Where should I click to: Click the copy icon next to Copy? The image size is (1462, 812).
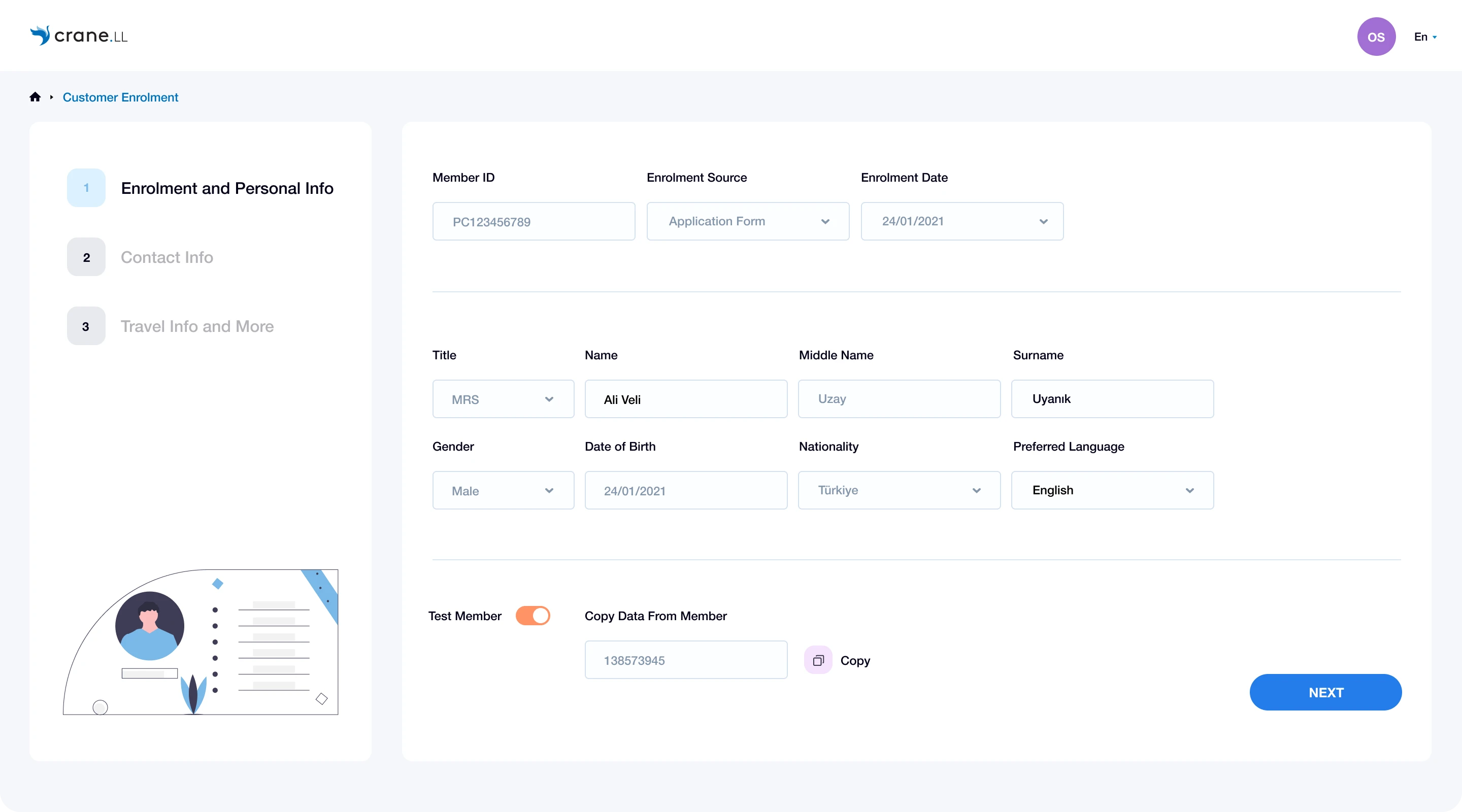(818, 660)
